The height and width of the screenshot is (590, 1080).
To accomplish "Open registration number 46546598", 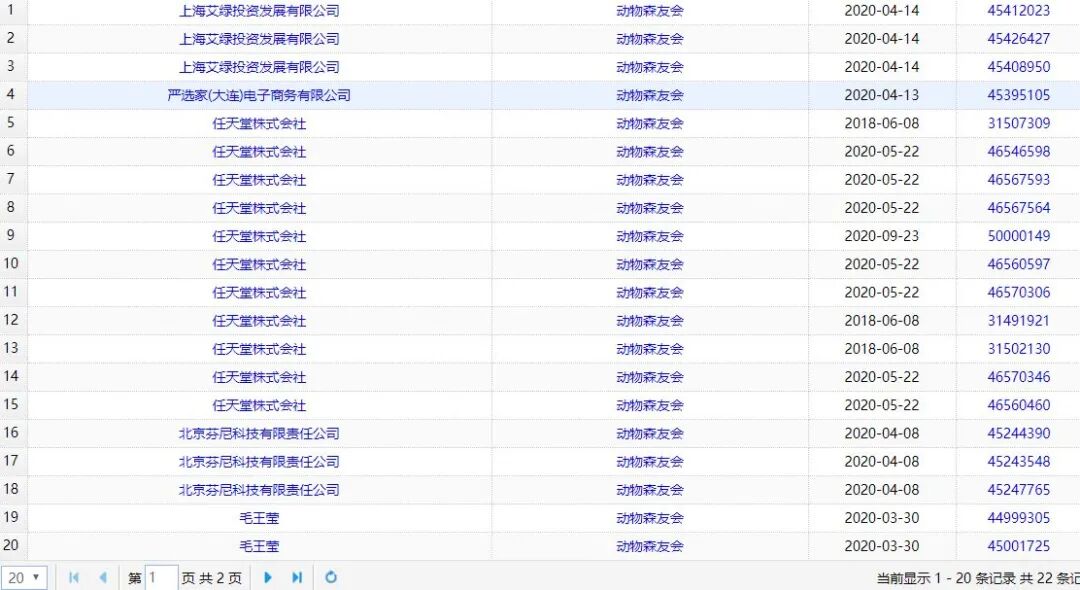I will pyautogui.click(x=1019, y=151).
